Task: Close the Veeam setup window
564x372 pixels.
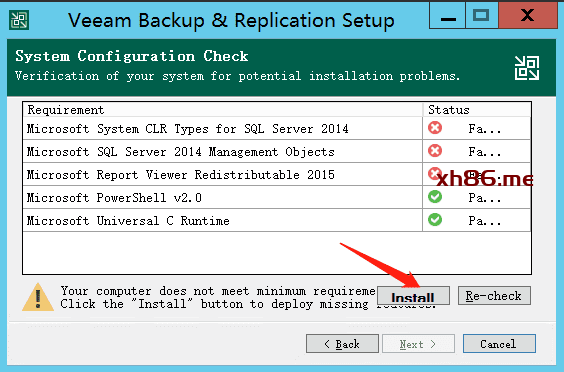Action: click(x=527, y=15)
